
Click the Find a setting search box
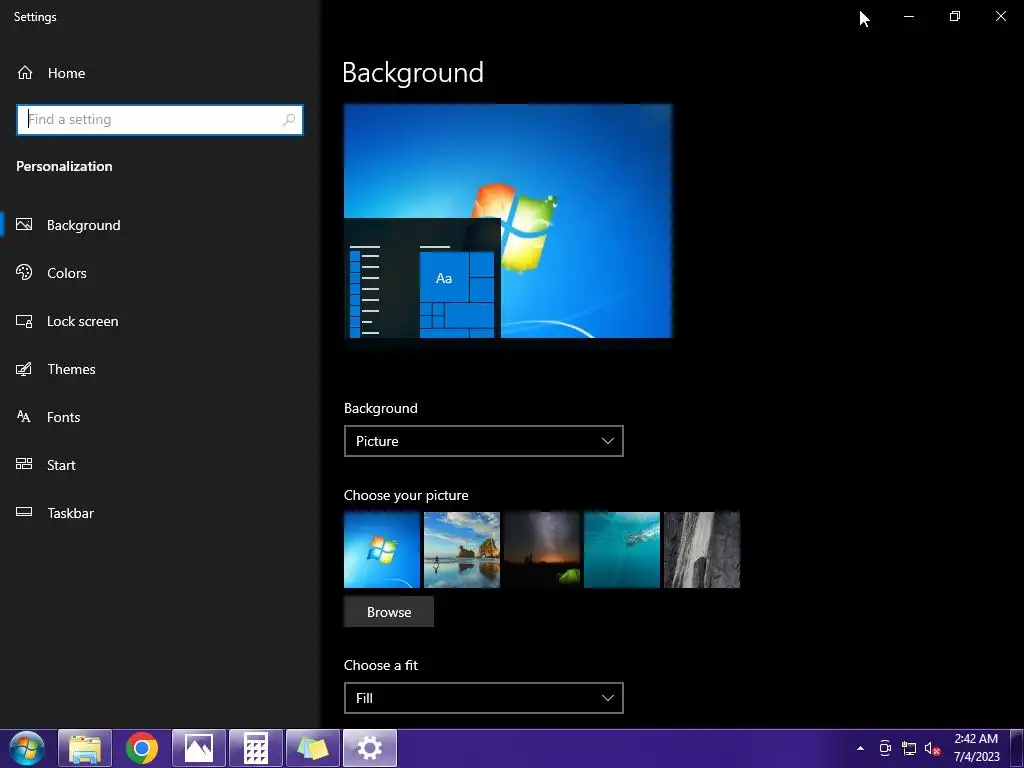[159, 120]
